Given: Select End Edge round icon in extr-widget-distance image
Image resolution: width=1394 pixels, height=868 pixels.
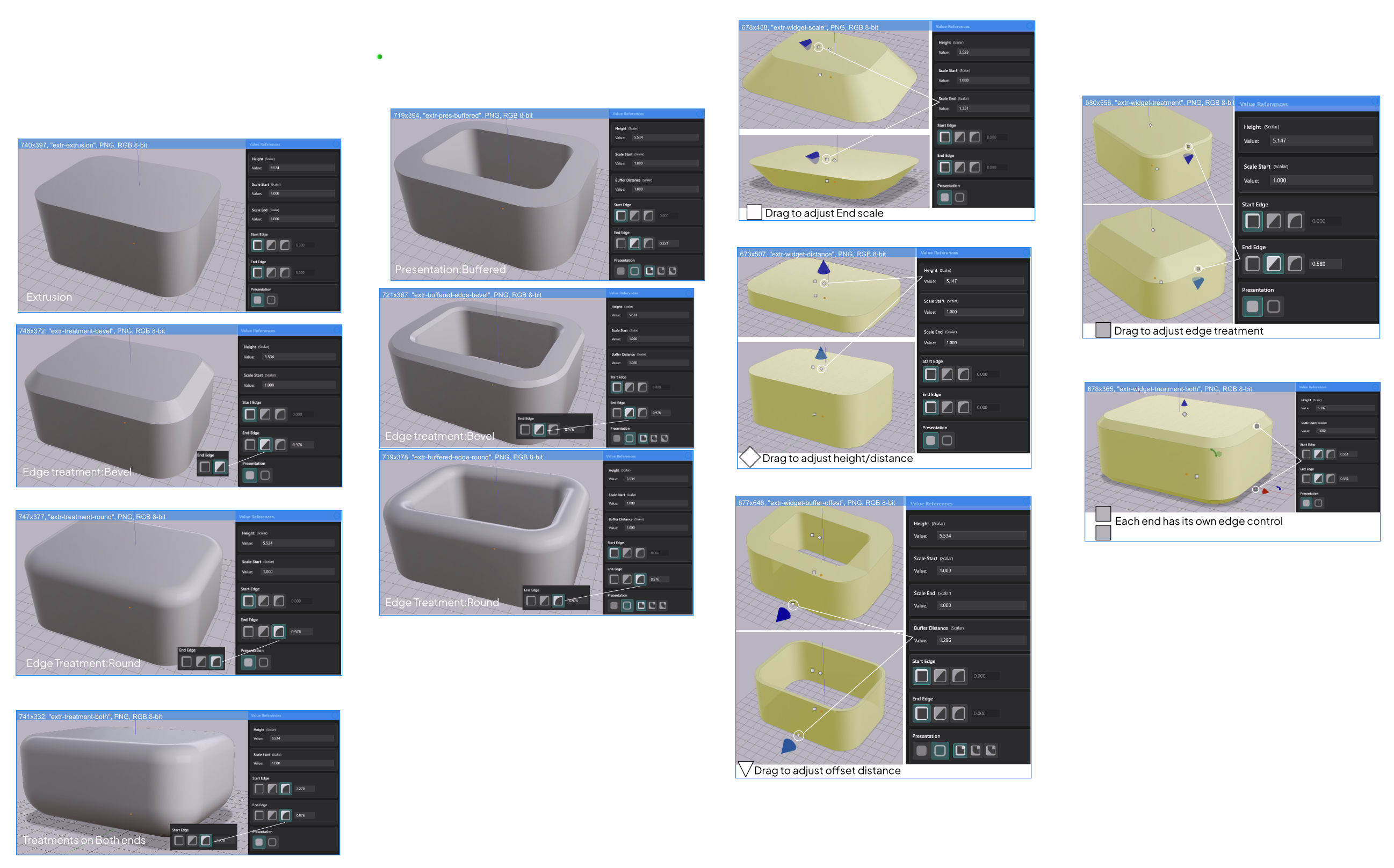Looking at the screenshot, I should (x=964, y=408).
